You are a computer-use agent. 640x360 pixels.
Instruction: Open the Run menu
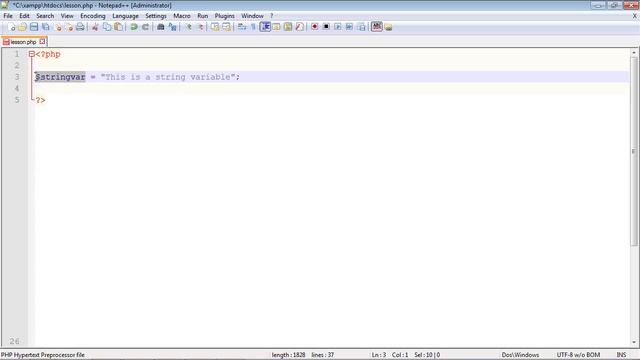pyautogui.click(x=202, y=16)
